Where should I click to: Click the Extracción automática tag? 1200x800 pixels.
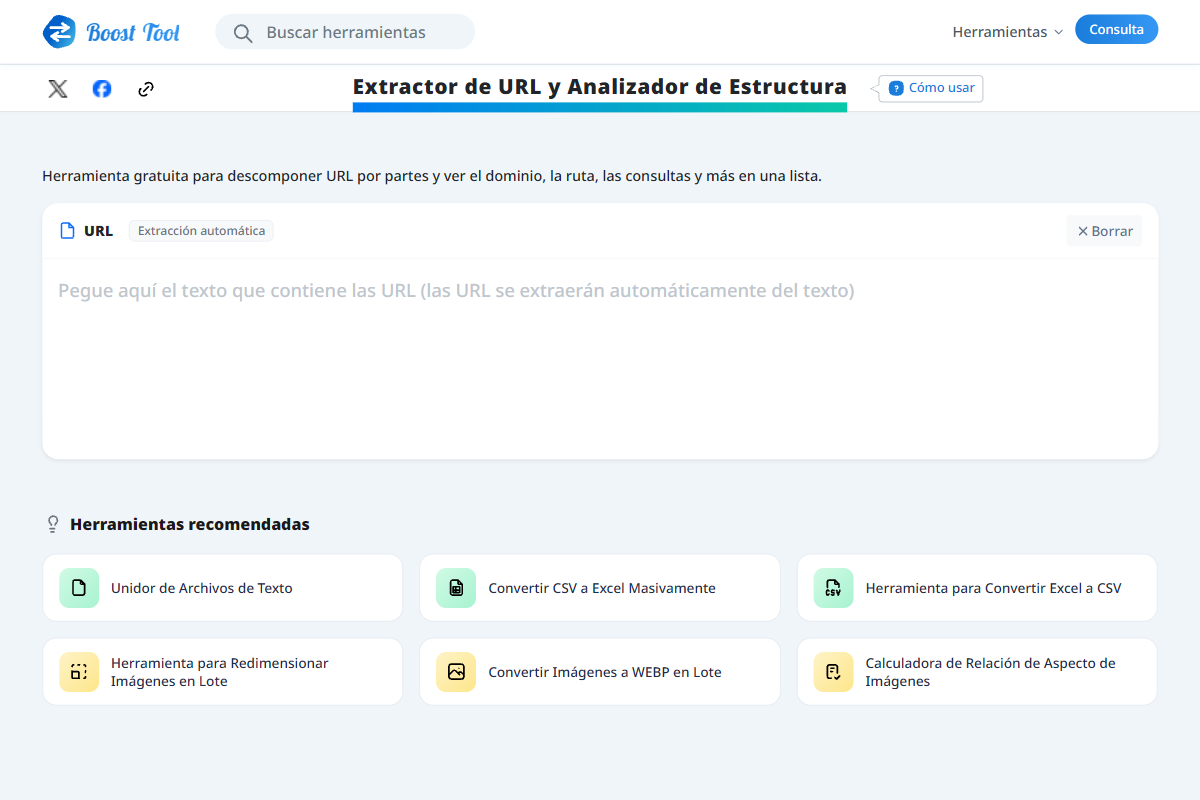[x=201, y=231]
